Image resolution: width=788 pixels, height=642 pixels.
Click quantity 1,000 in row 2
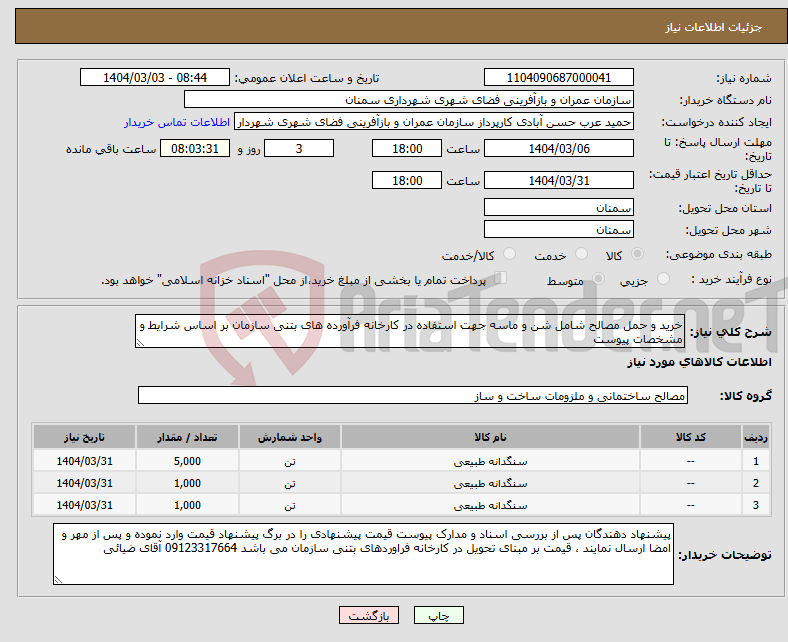click(x=187, y=483)
